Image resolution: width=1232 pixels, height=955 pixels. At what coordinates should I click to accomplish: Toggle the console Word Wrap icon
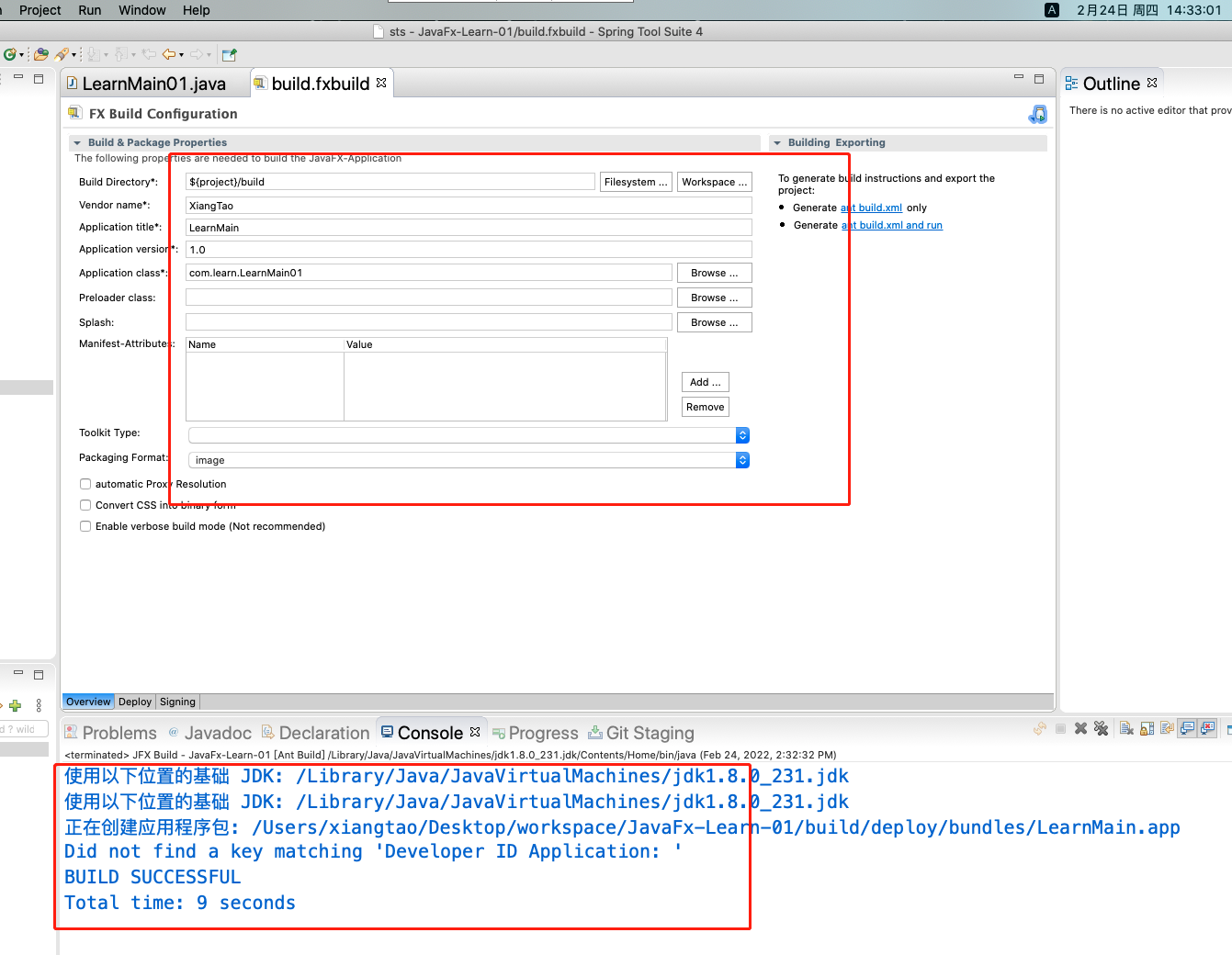[x=1167, y=728]
